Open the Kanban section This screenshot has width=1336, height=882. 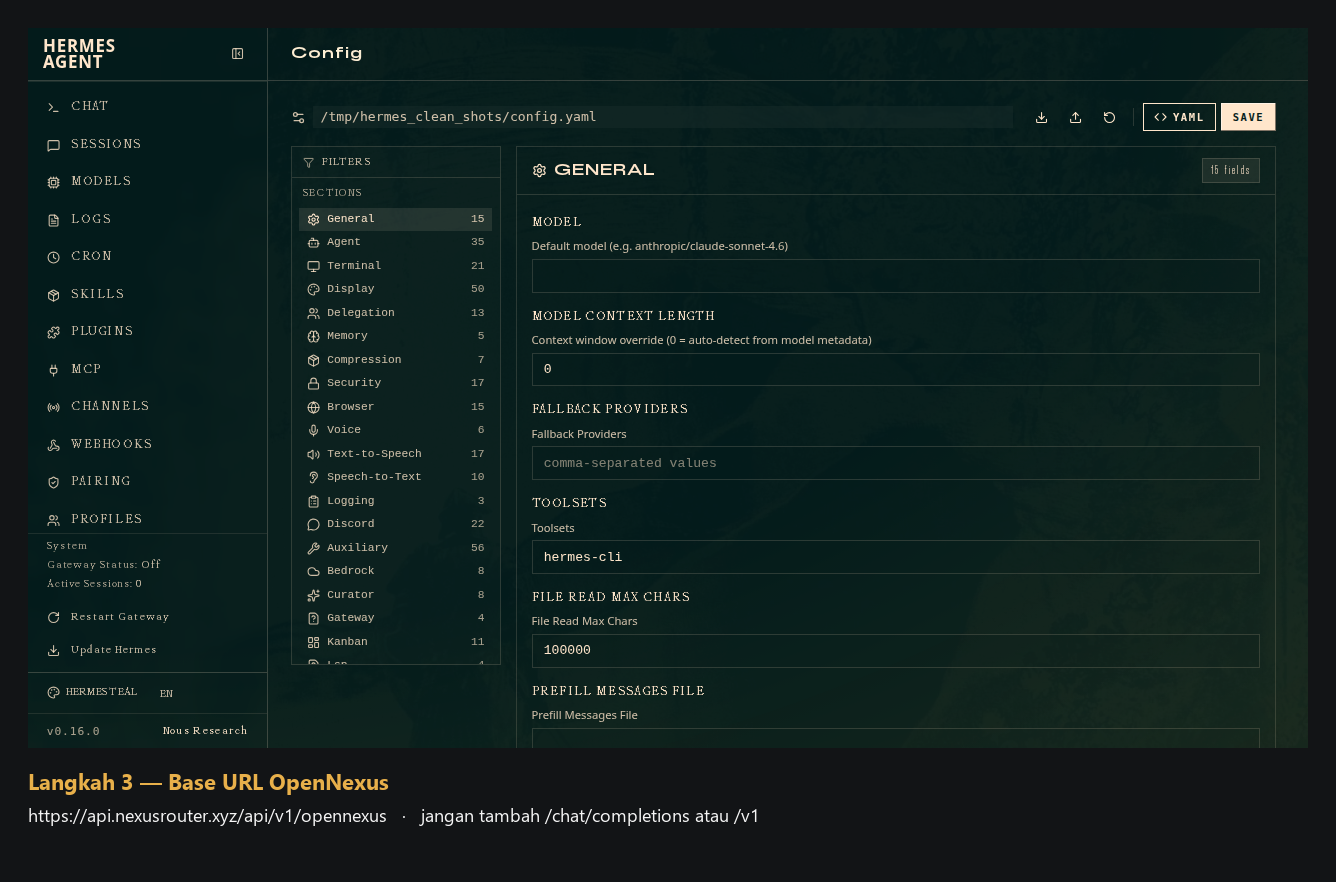[395, 642]
